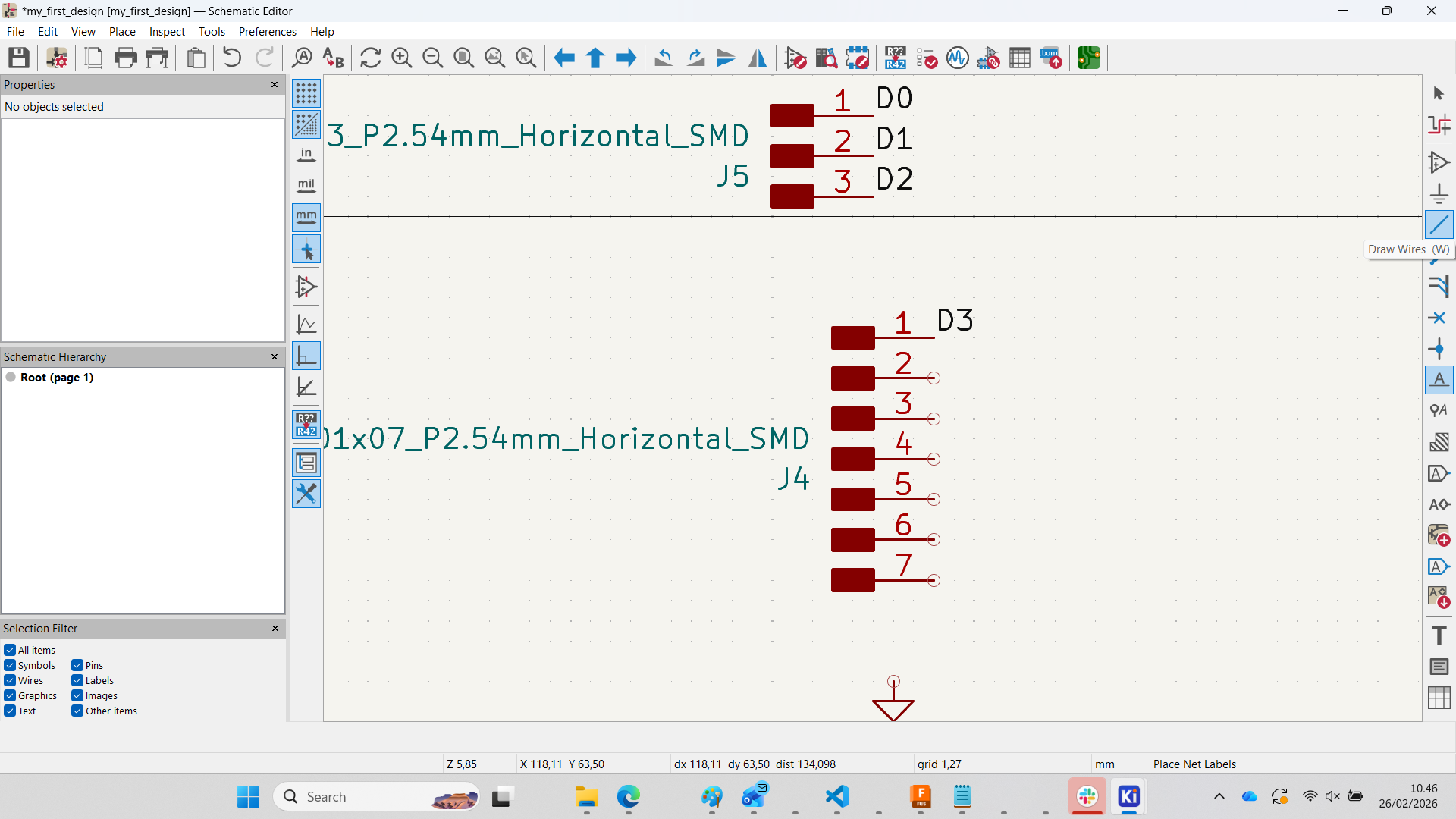This screenshot has width=1456, height=819.
Task: Select the Draw Wires tool
Action: click(1439, 224)
